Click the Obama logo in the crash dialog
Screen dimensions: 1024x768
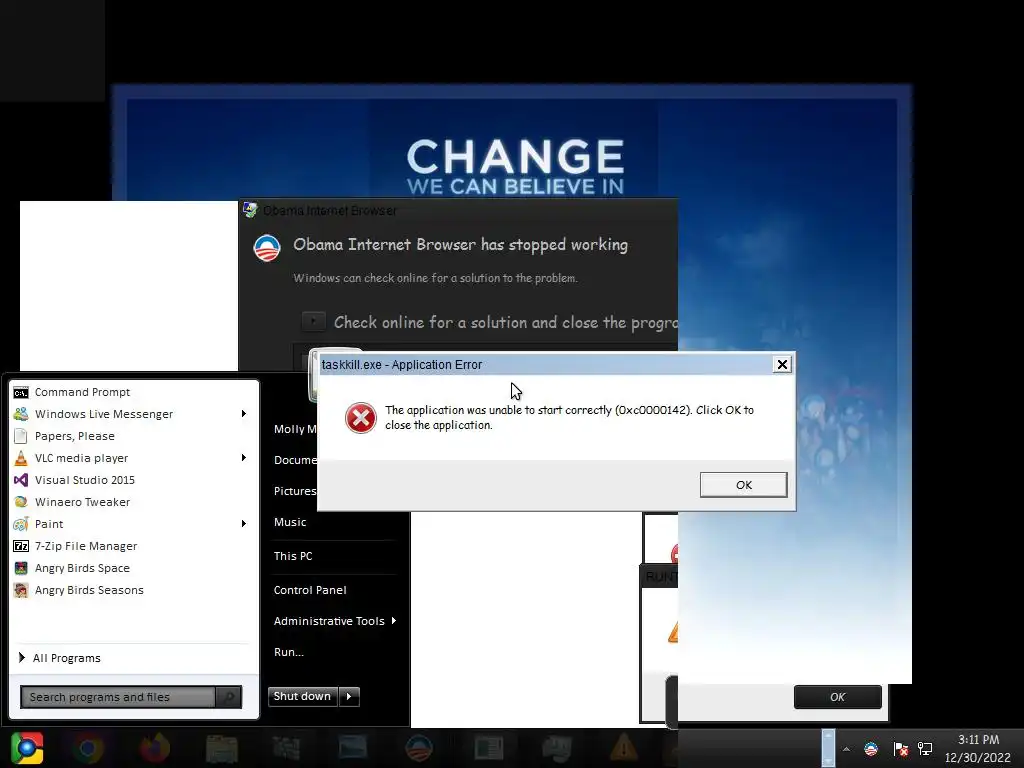pos(267,248)
